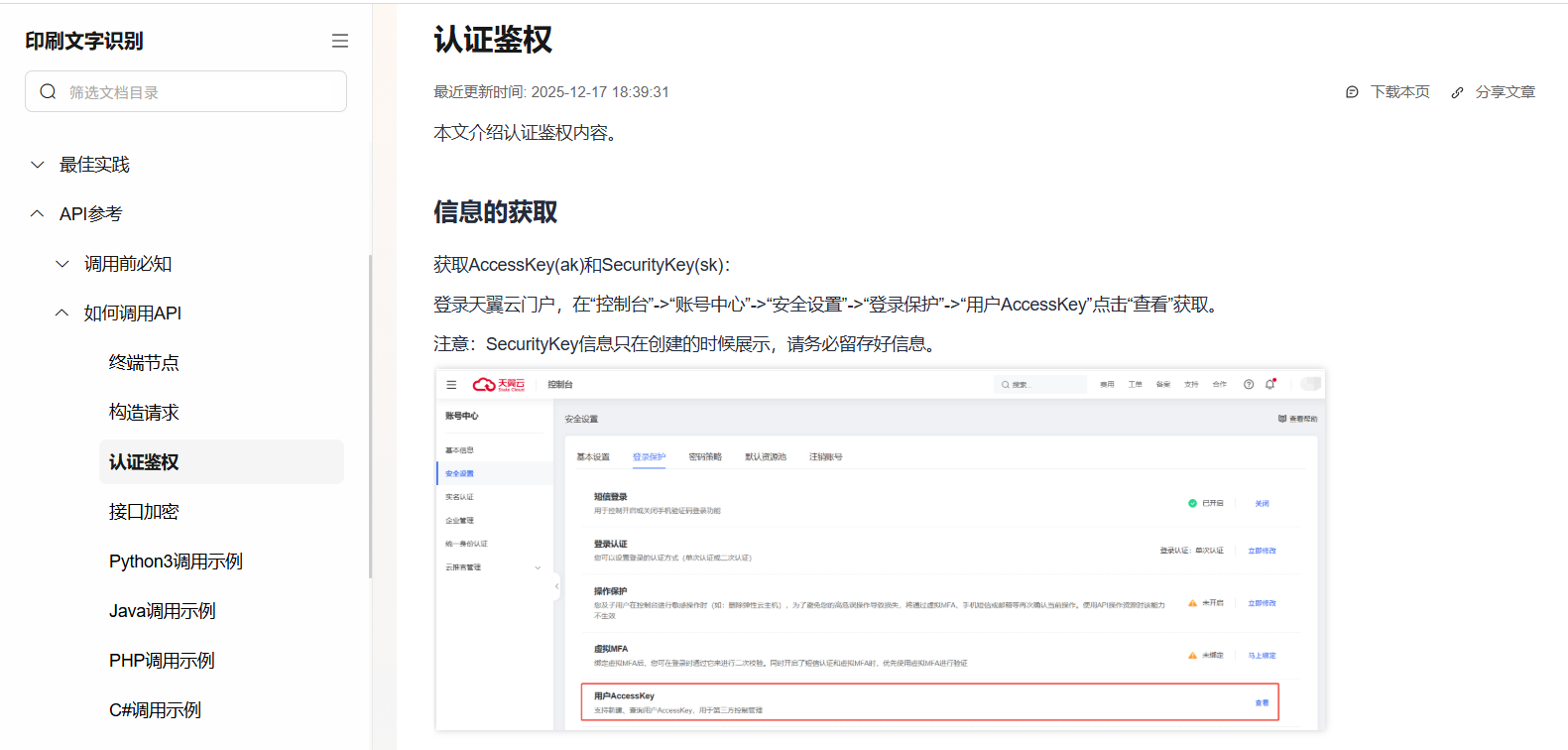This screenshot has width=1568, height=750.
Task: Select the 认证鉴权 sidebar item
Action: pyautogui.click(x=221, y=462)
